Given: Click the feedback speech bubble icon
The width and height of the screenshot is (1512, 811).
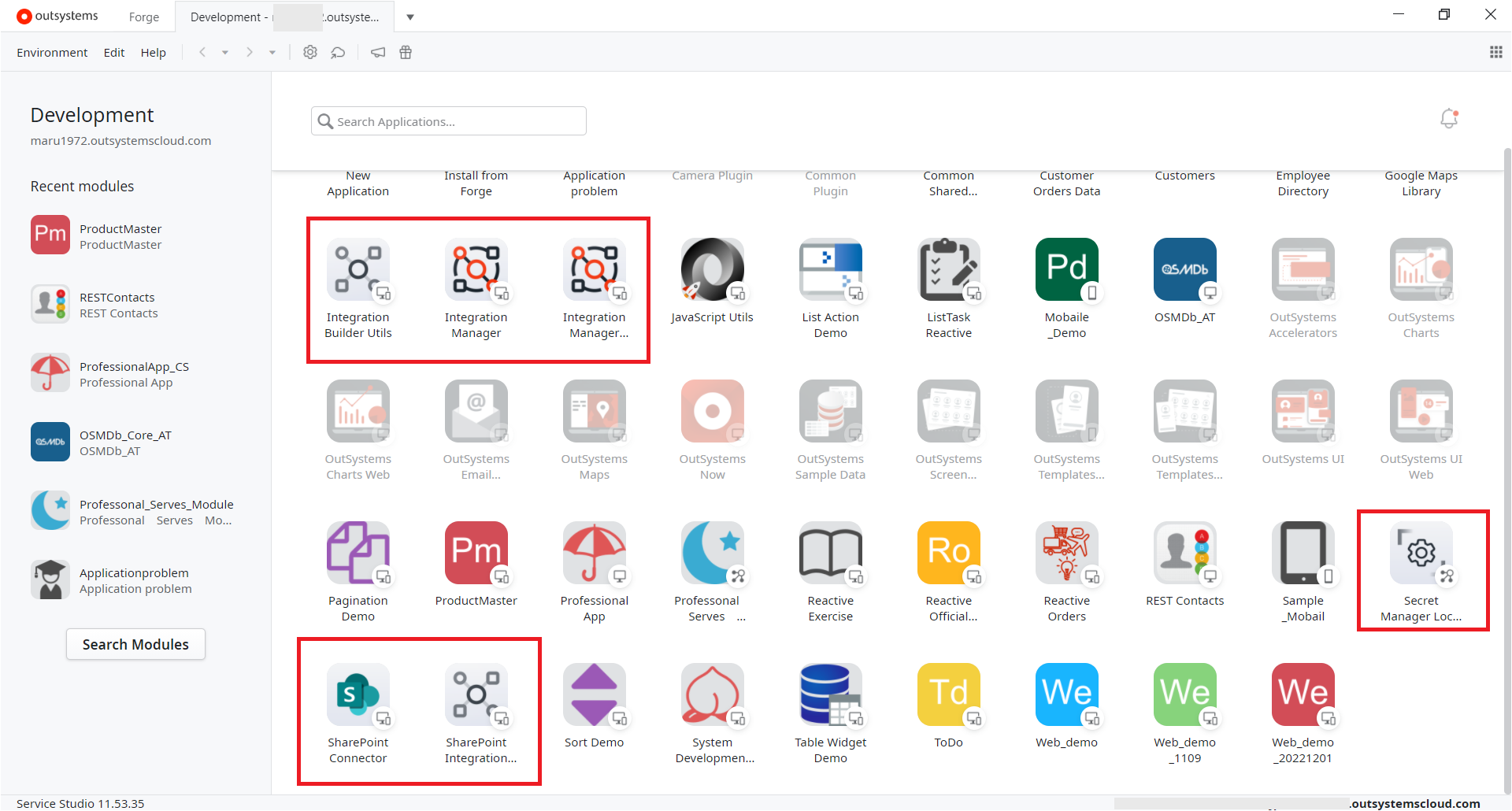Looking at the screenshot, I should [338, 53].
